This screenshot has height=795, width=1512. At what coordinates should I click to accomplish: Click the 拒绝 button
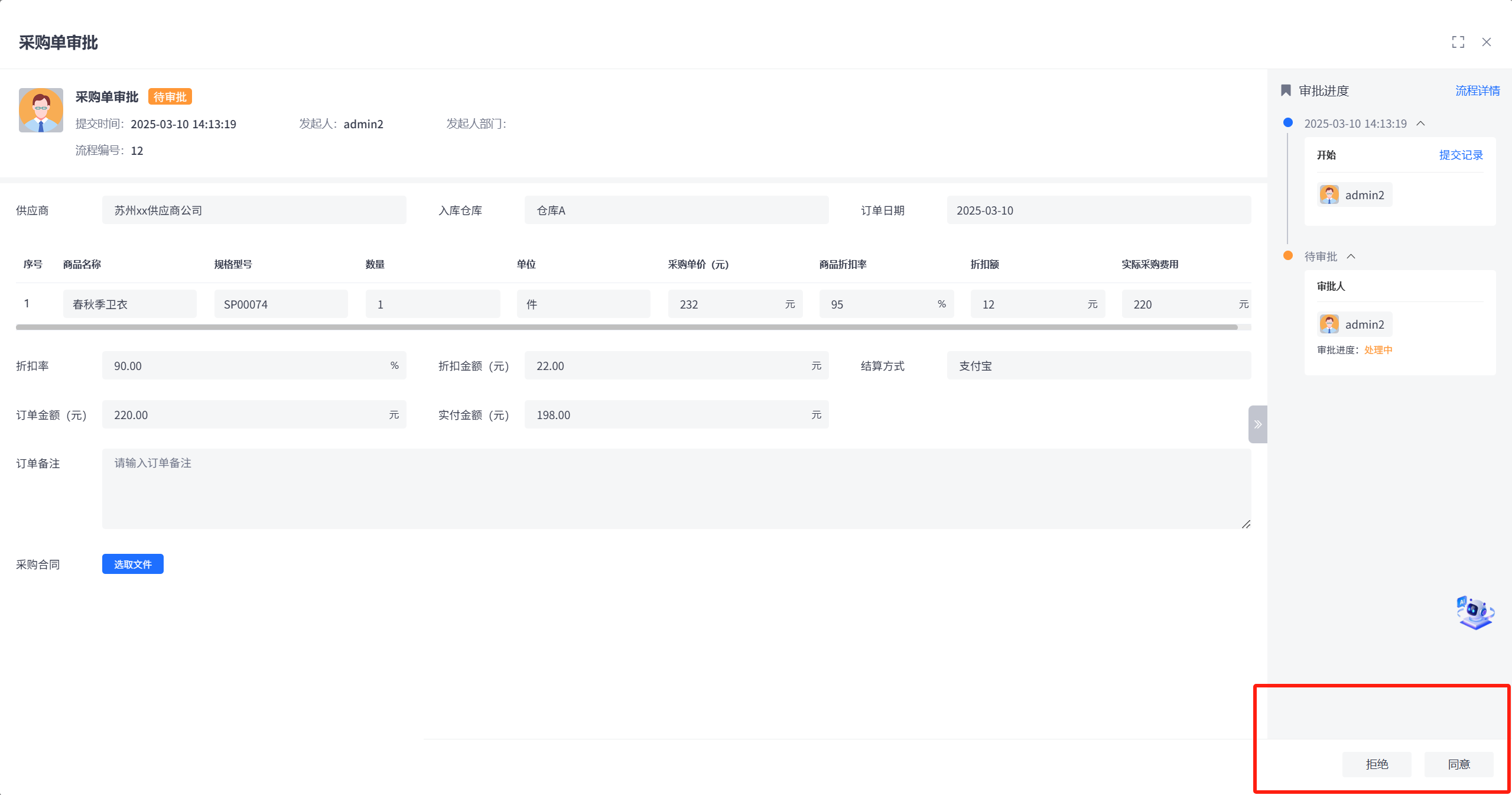[1376, 764]
